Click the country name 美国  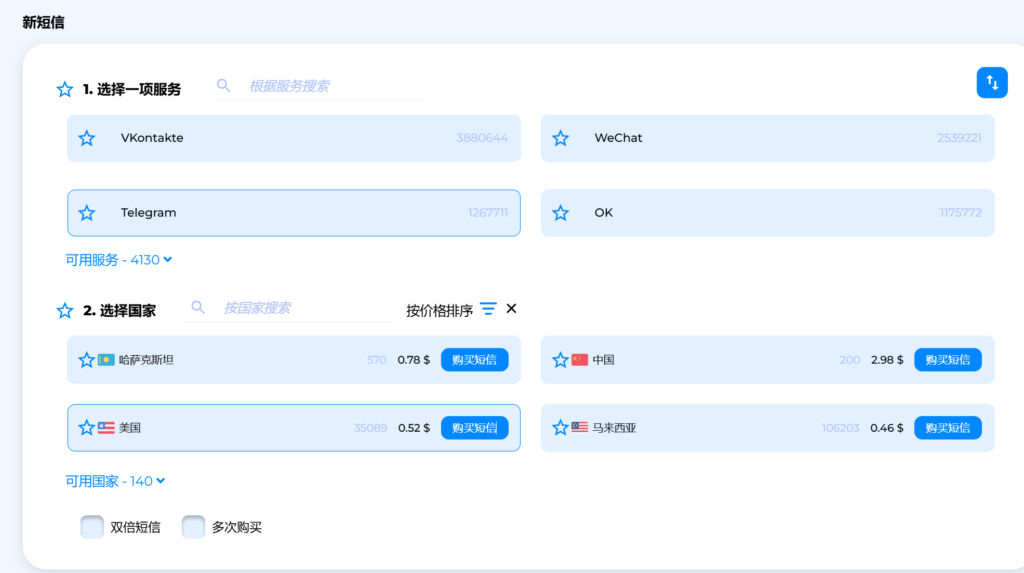click(130, 428)
